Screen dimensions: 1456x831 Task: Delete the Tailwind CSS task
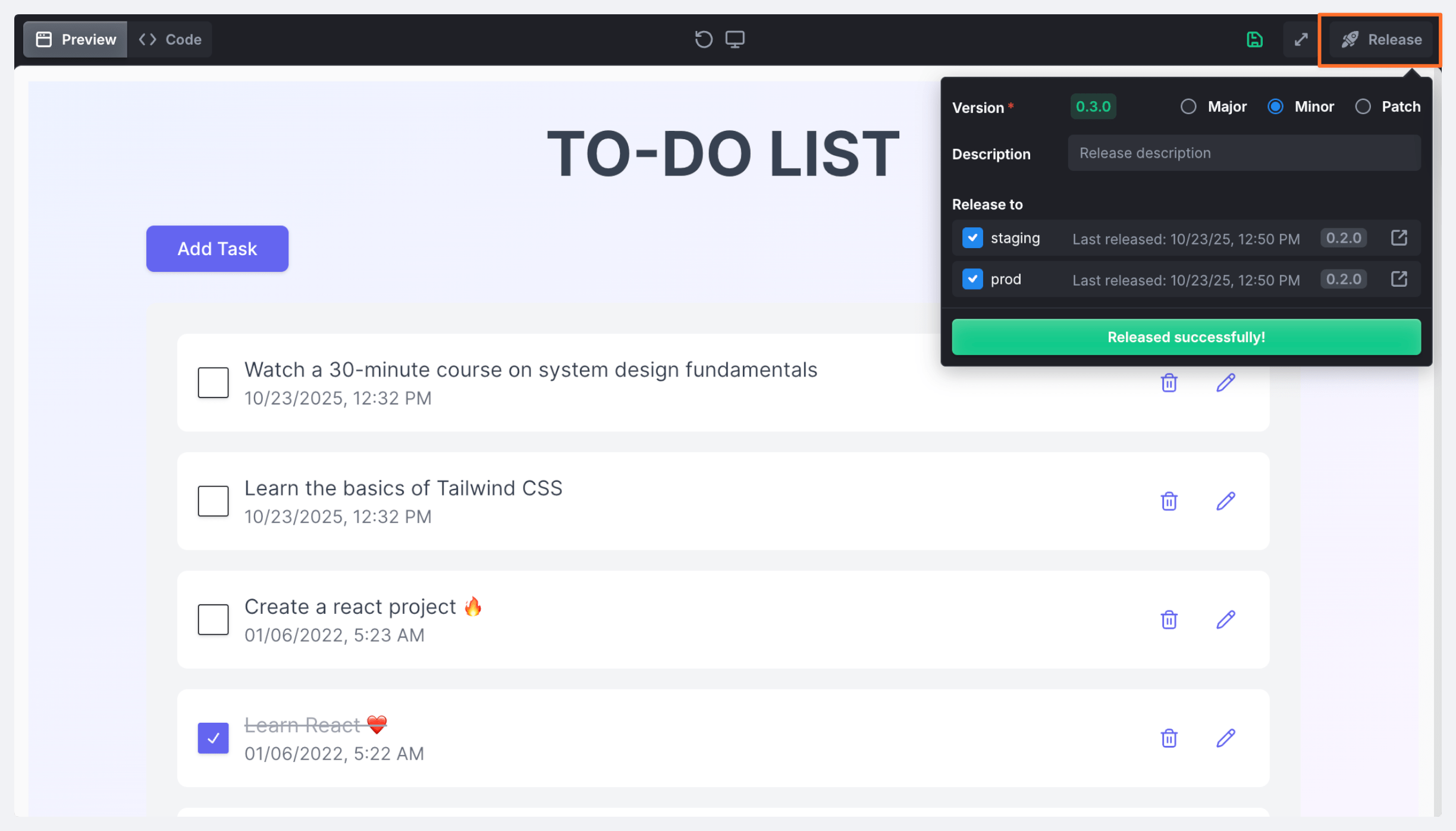point(1169,501)
